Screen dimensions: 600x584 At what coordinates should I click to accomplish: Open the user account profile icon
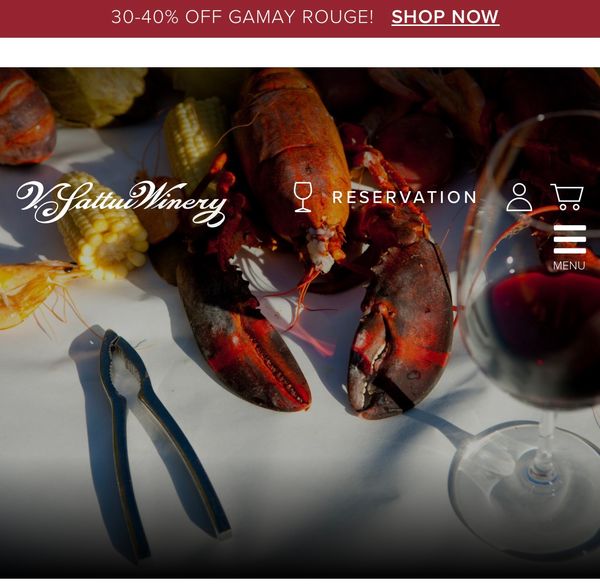pyautogui.click(x=519, y=197)
